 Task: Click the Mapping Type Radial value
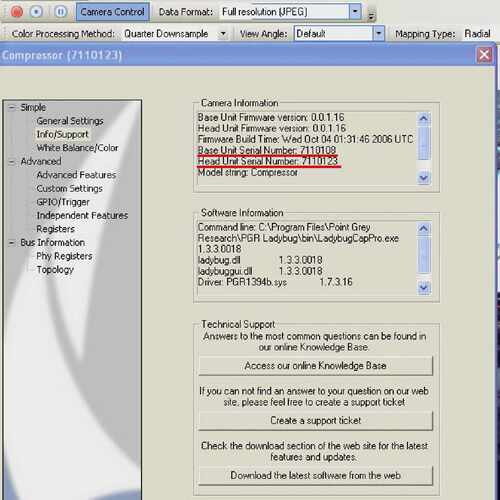coord(477,34)
